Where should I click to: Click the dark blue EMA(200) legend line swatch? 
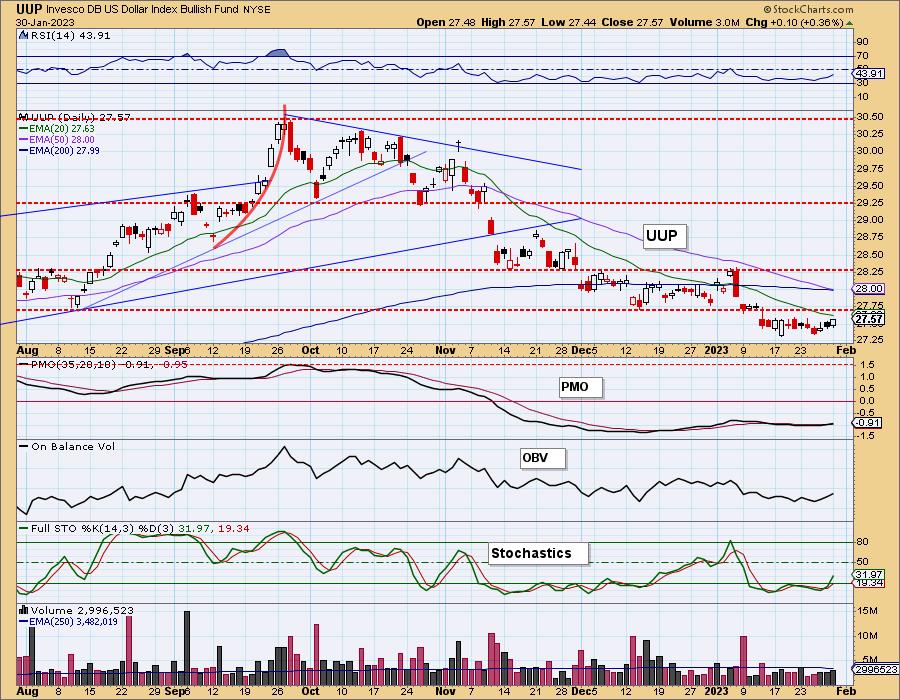[24, 150]
